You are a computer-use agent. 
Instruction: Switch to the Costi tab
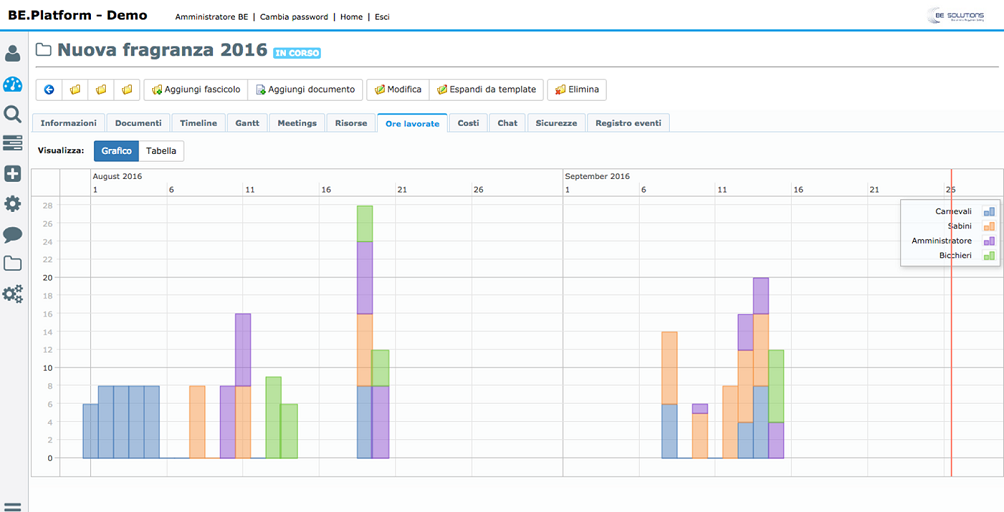[468, 123]
